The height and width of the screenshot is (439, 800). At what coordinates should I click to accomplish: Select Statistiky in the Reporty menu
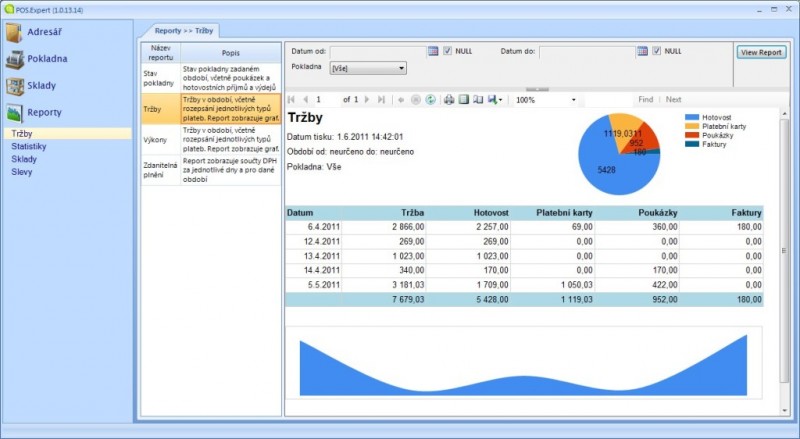point(28,146)
